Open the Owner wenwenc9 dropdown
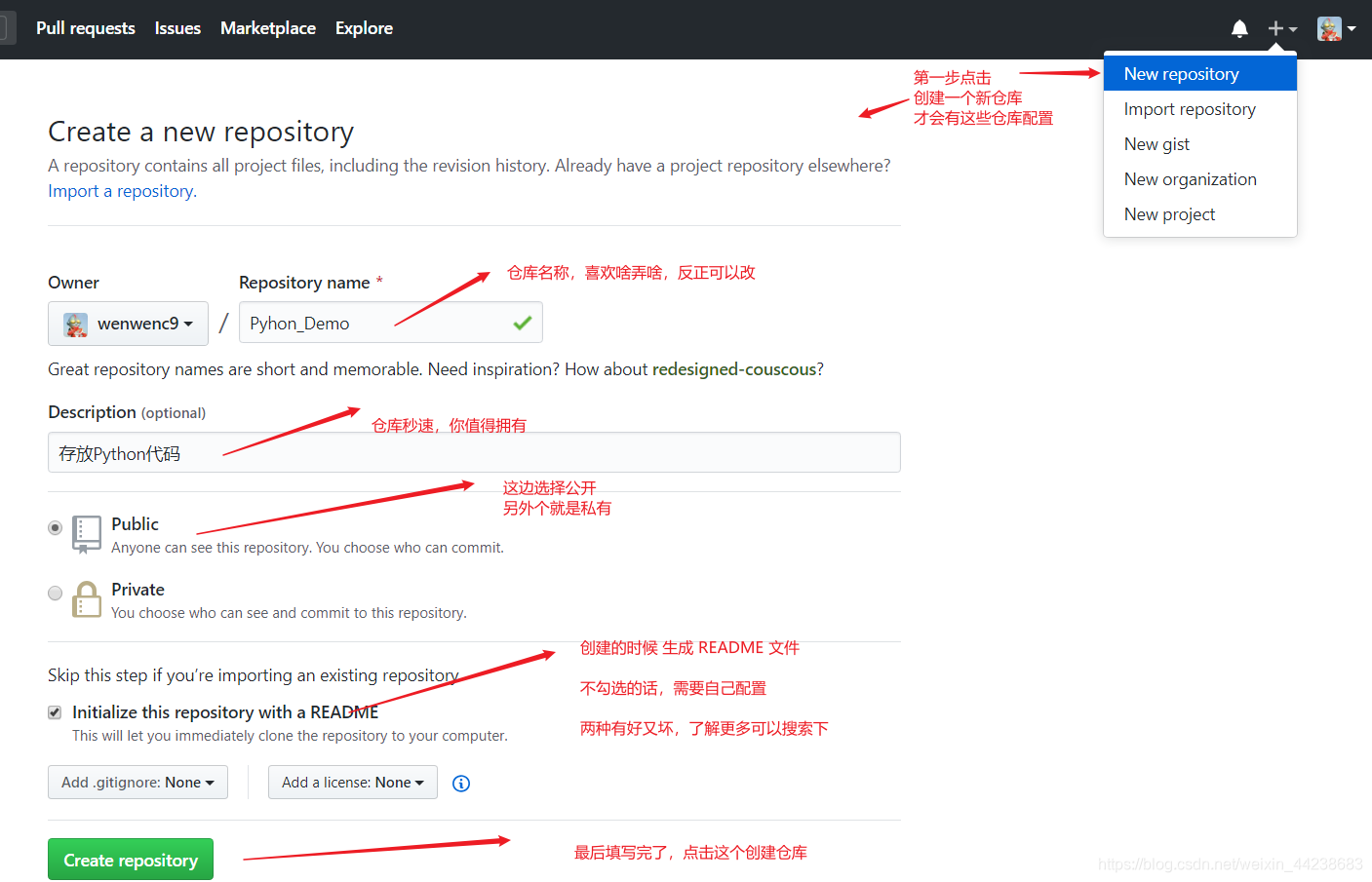 [x=128, y=324]
